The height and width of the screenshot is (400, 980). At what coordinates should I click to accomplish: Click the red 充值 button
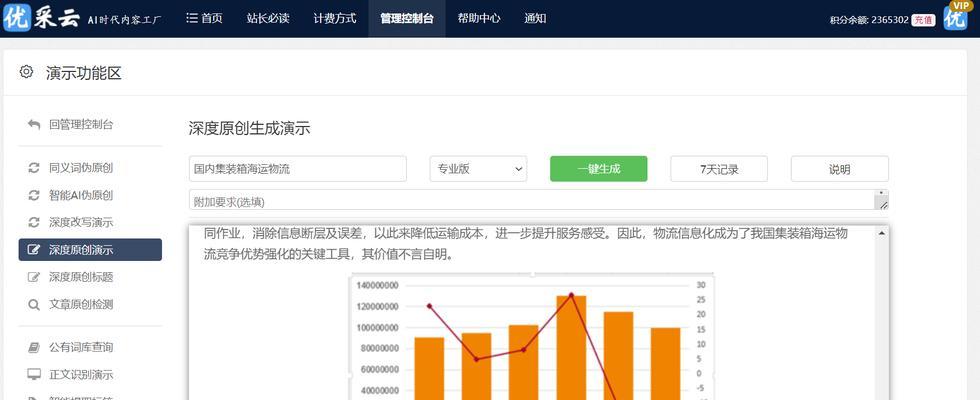[923, 20]
